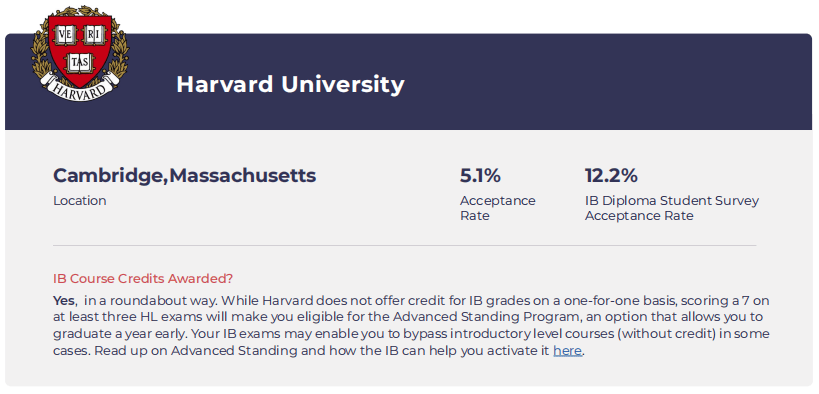Click the 12.2% IB survey rate figure
The width and height of the screenshot is (819, 394).
point(611,176)
